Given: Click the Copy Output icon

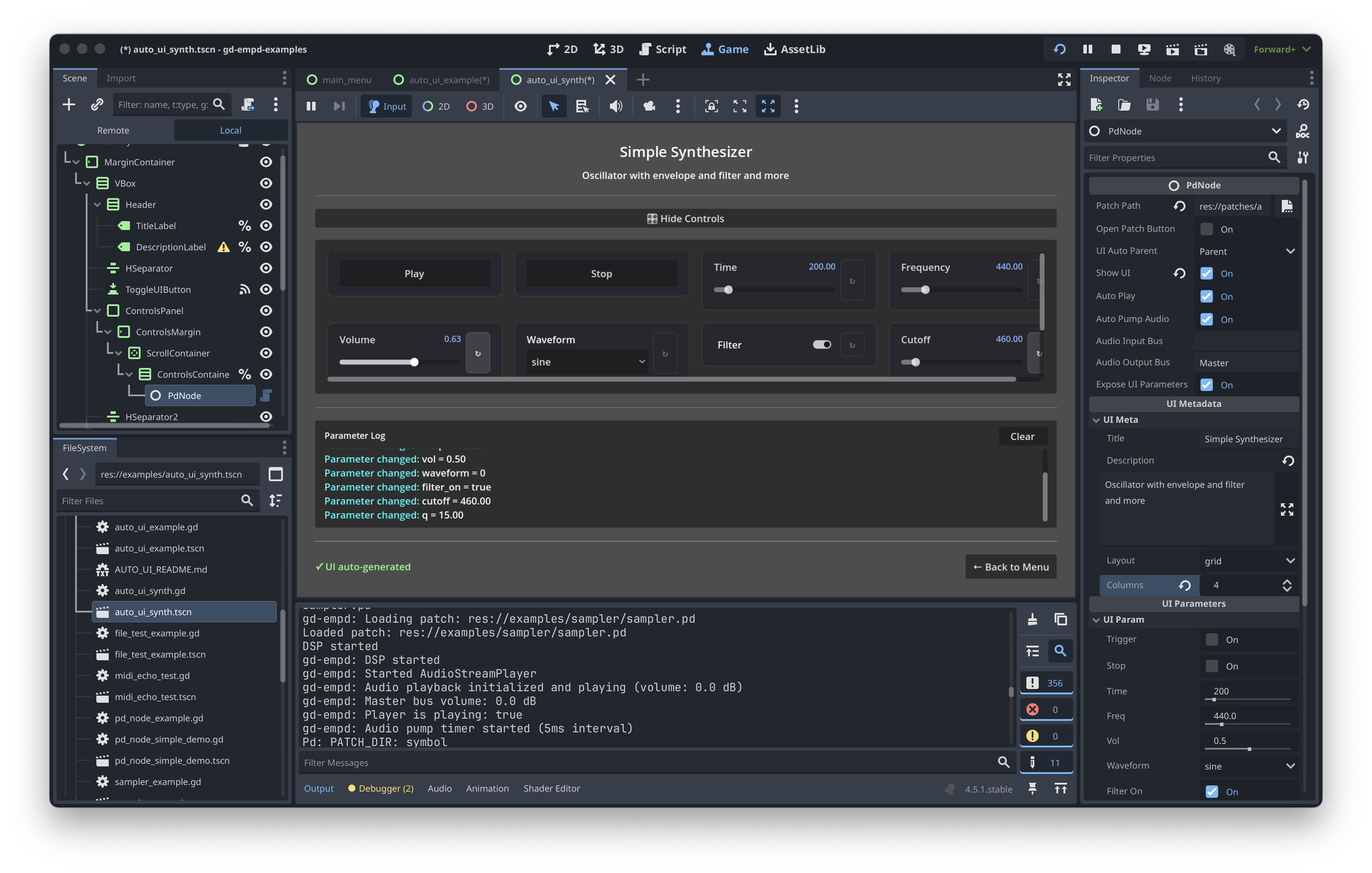Looking at the screenshot, I should tap(1060, 619).
